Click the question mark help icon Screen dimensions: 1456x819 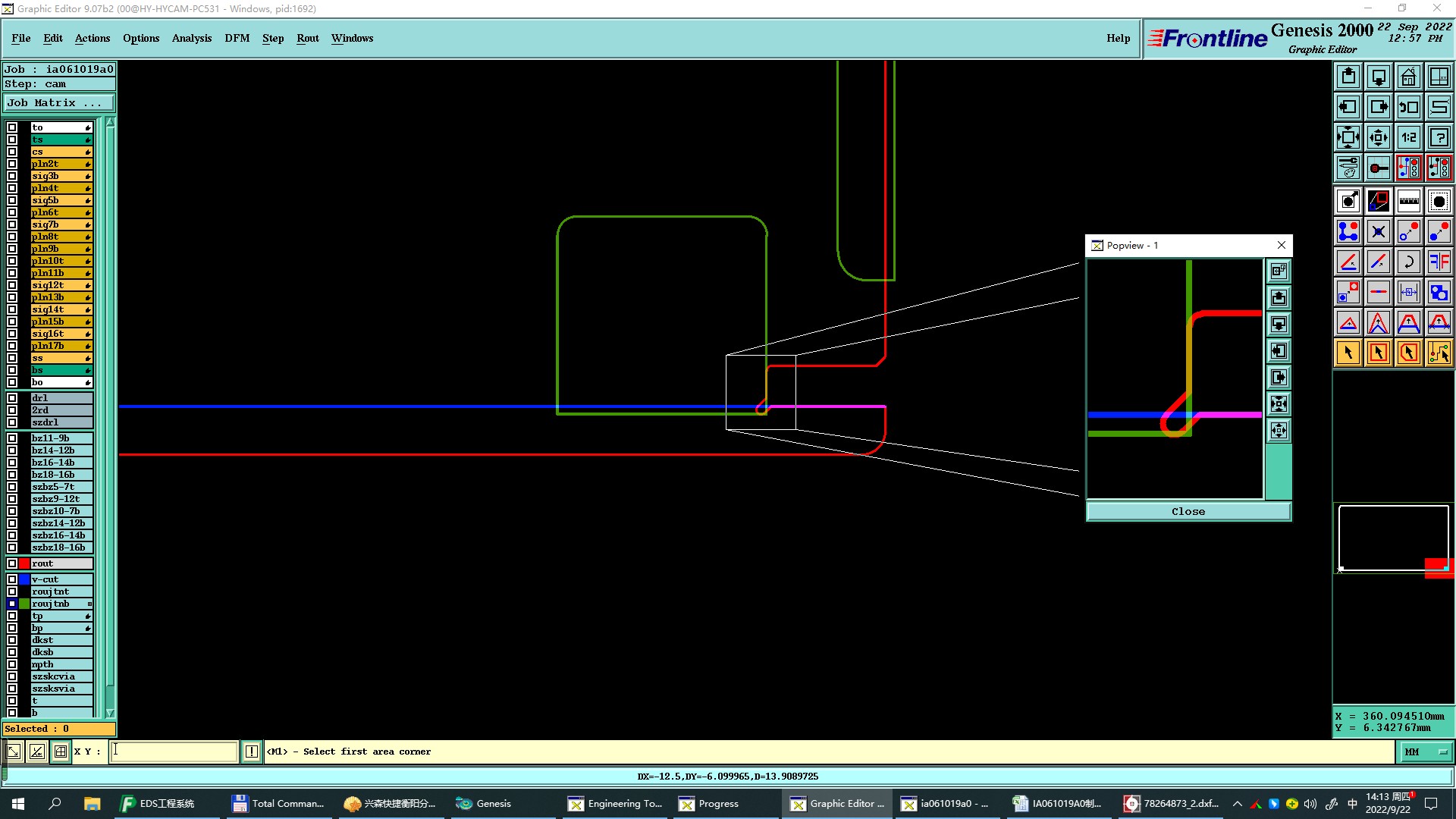point(1439,137)
